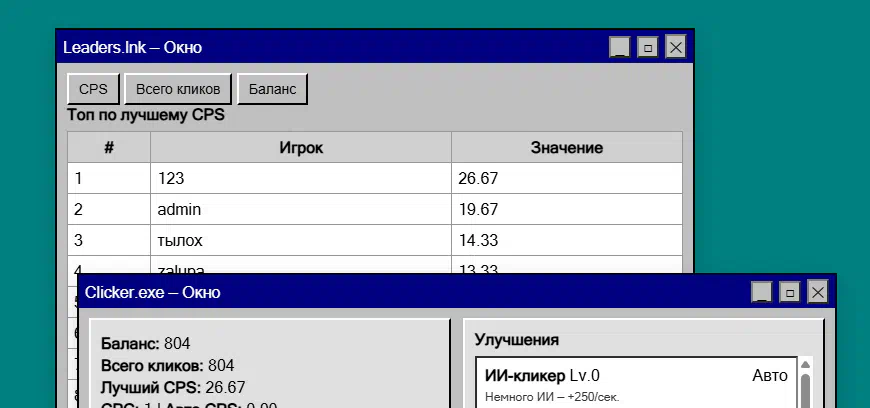The width and height of the screenshot is (870, 408).
Task: Focus the Leaders.lnk window title bar
Action: click(x=330, y=47)
